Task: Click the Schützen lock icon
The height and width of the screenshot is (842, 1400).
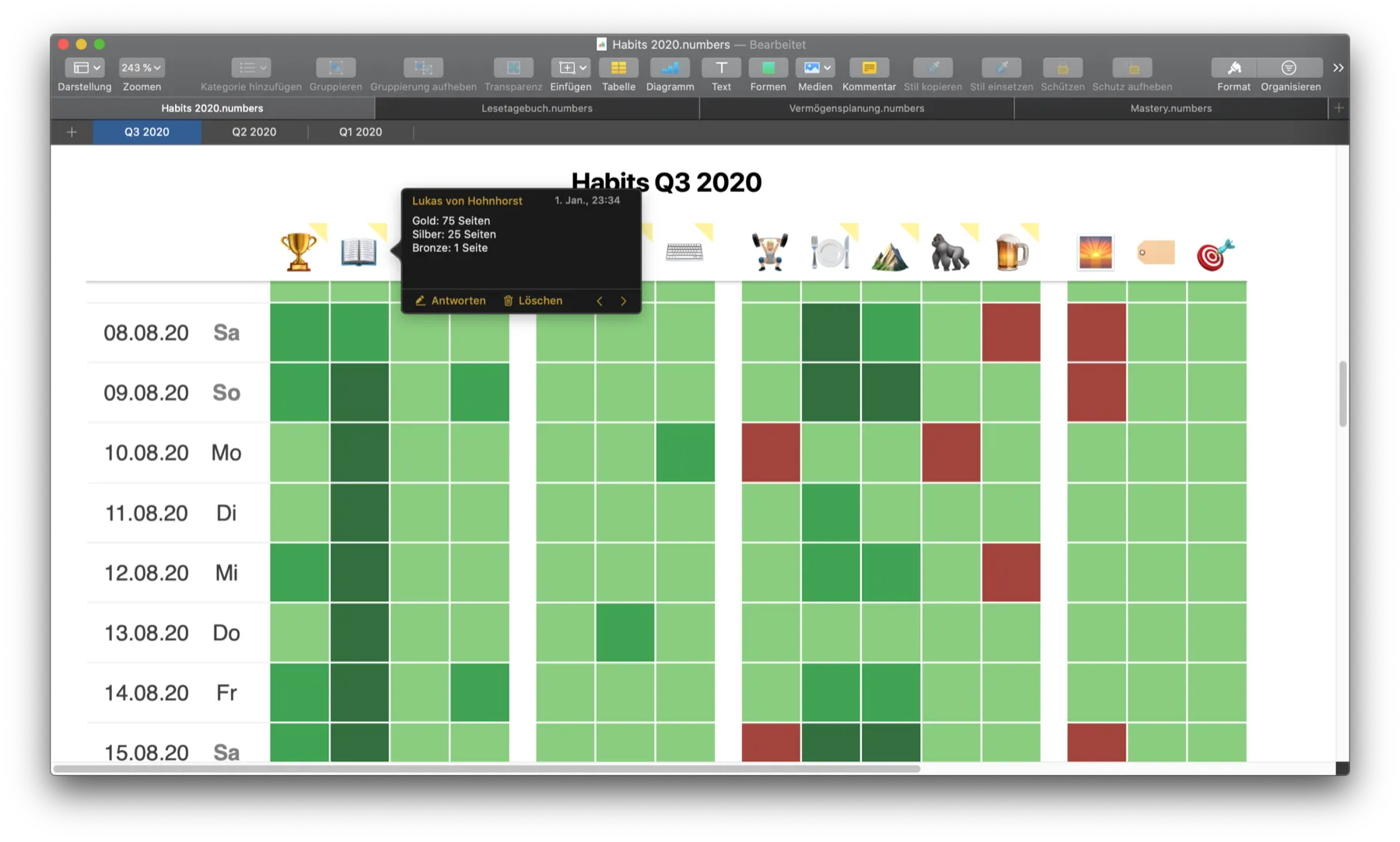Action: pos(1062,68)
